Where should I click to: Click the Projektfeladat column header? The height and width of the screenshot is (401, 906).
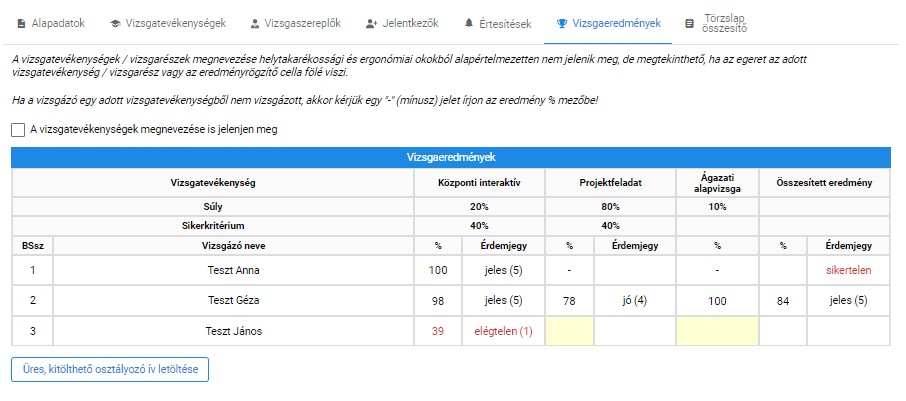coord(610,183)
